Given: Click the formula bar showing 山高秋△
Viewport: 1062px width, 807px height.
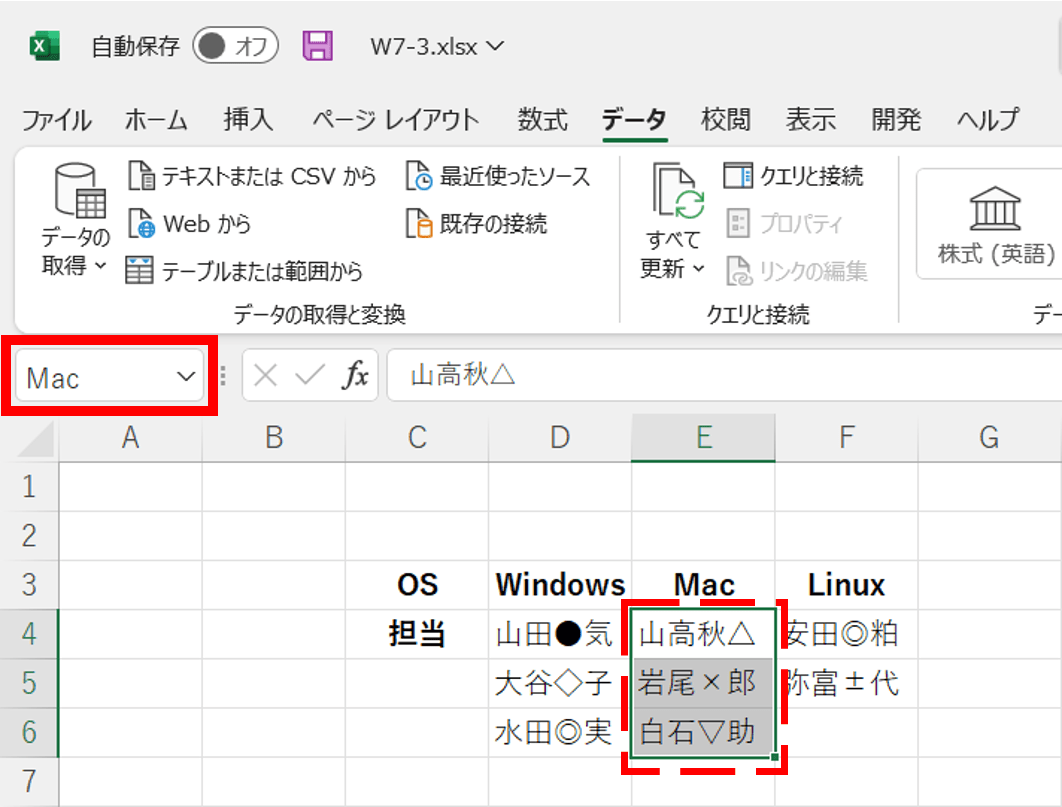Looking at the screenshot, I should point(724,375).
